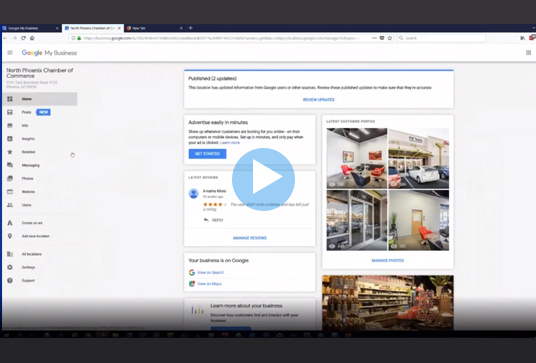Click the NEW badge next to Posts
This screenshot has height=363, width=536.
(43, 112)
